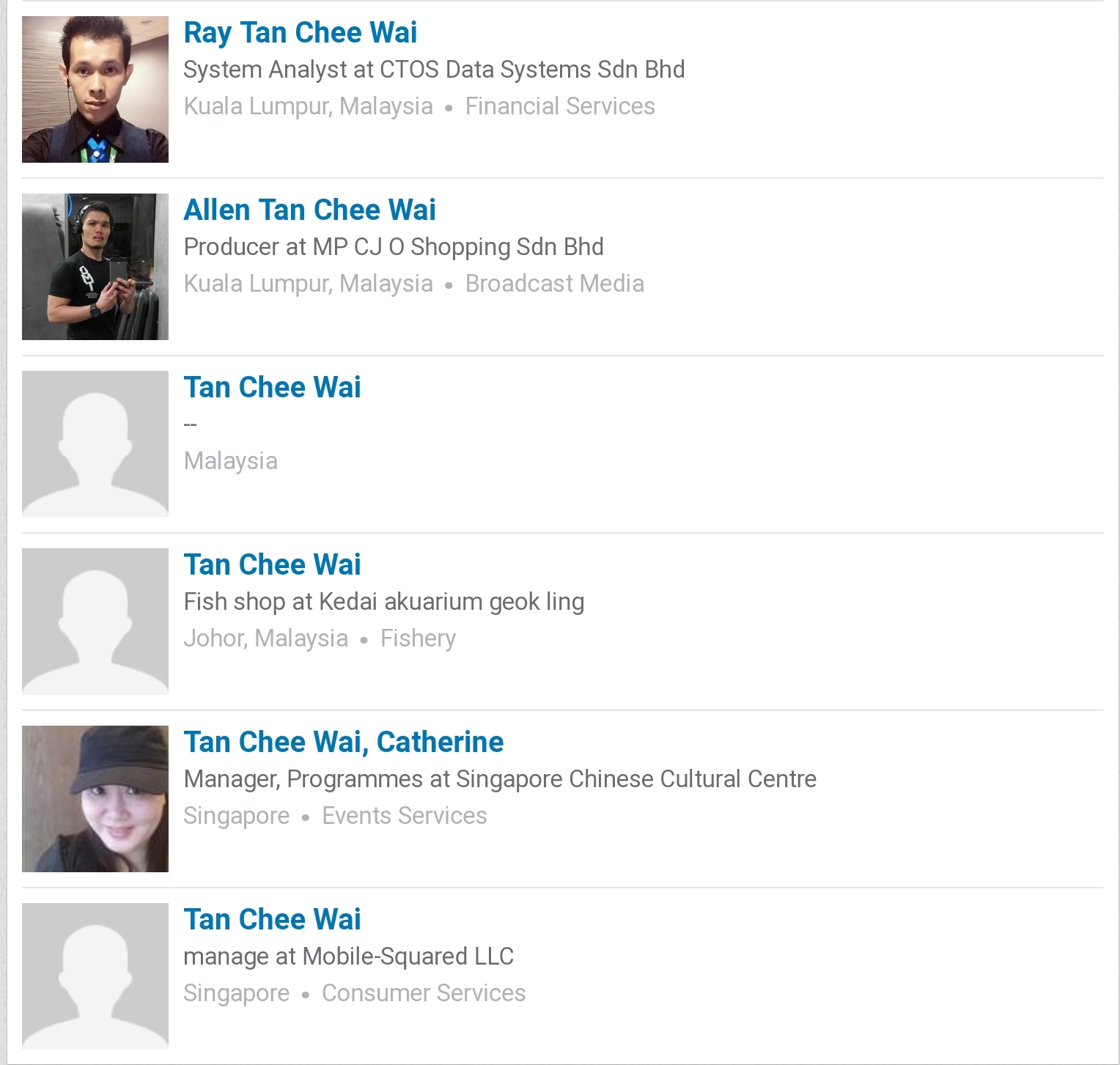
Task: Click placeholder avatar for the Malaysia-only profile
Action: [x=95, y=444]
